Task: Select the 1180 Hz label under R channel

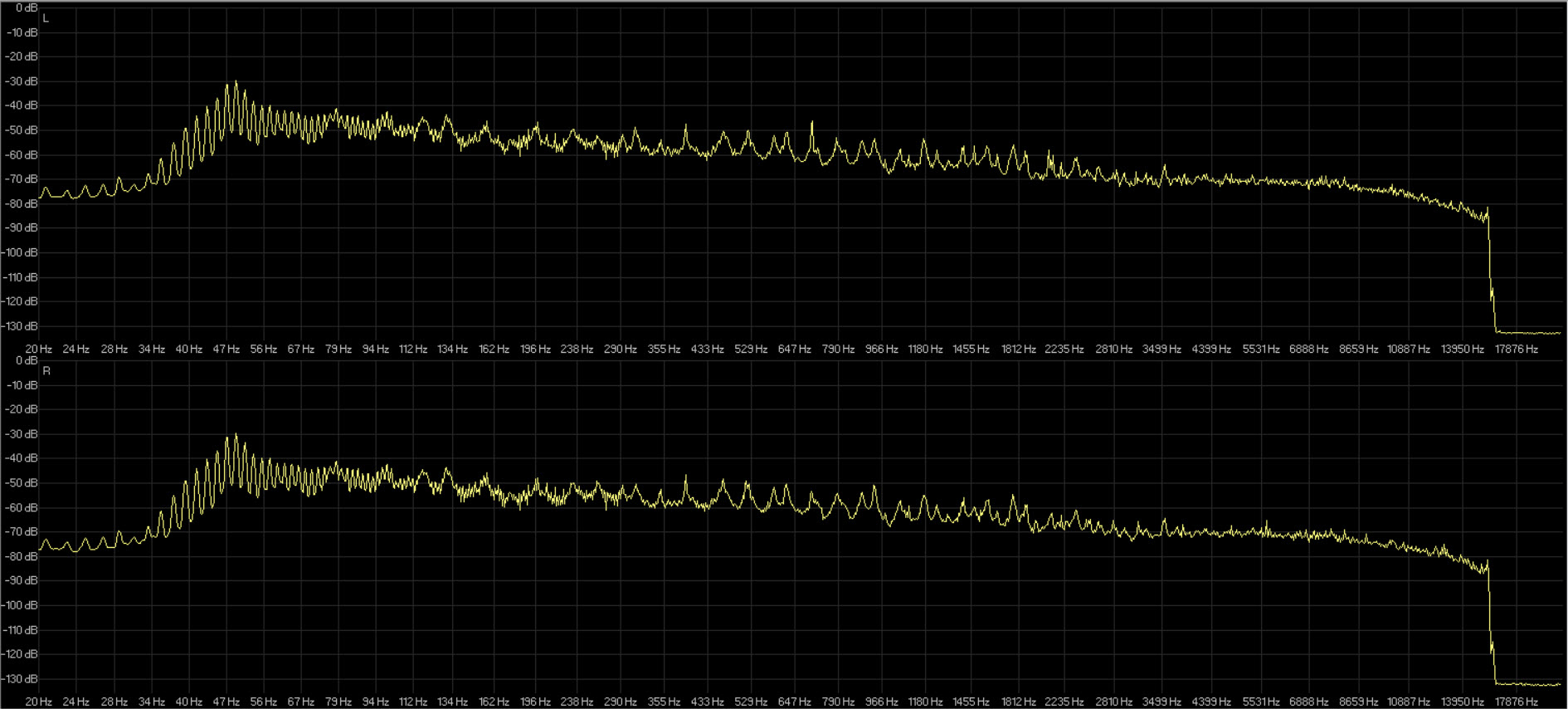Action: pyautogui.click(x=925, y=702)
